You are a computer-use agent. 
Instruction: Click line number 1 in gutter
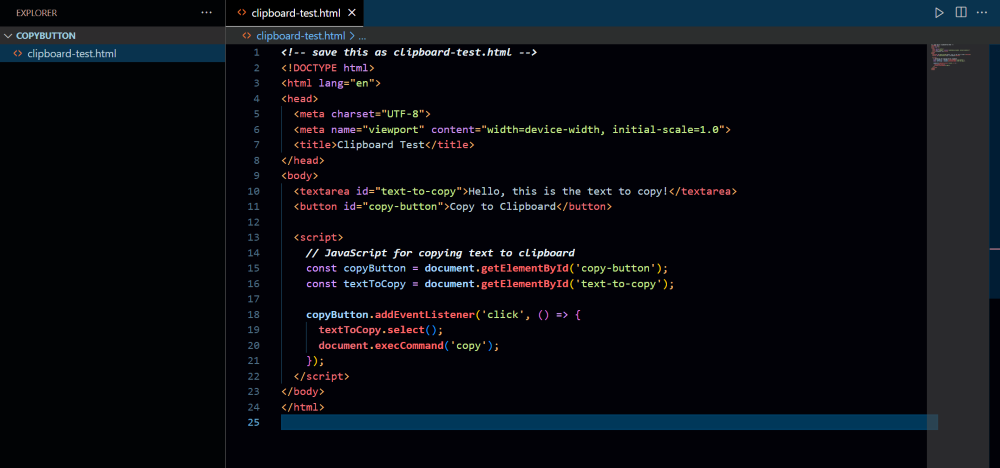coord(256,52)
